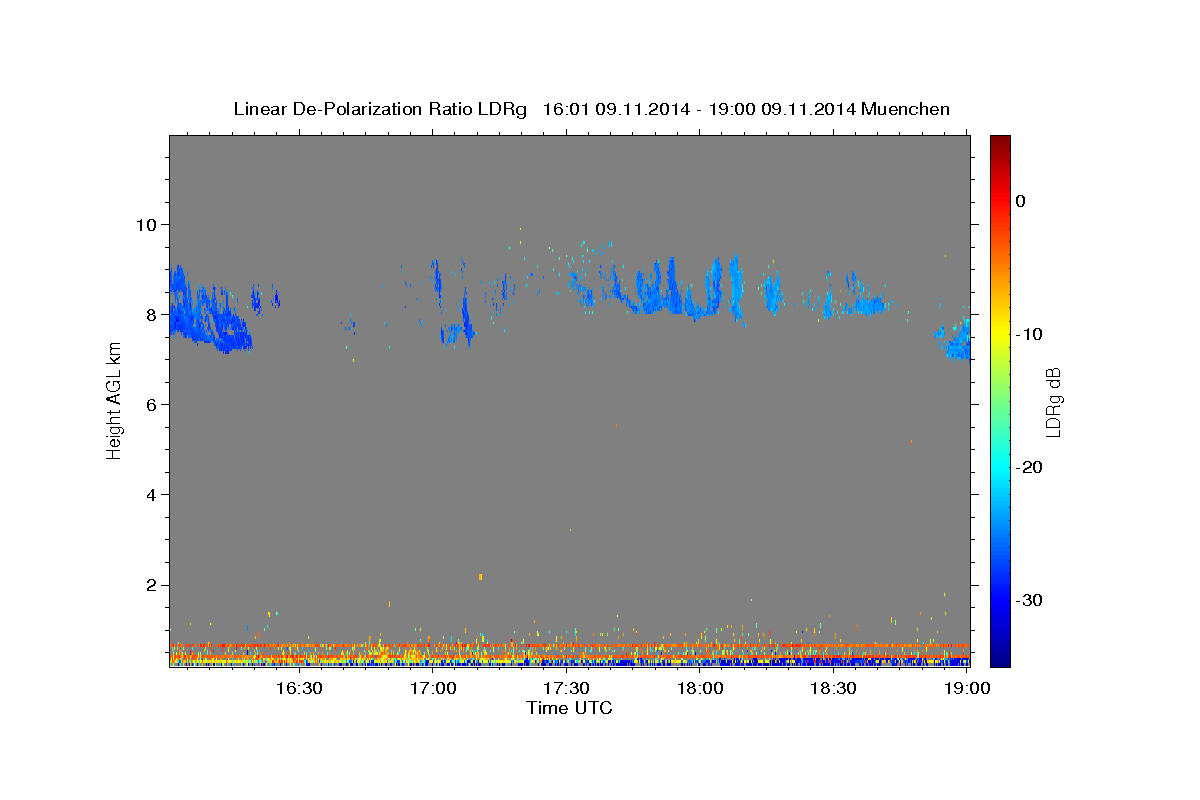This screenshot has height=800, width=1200.
Task: Click the blue cloud echo at 19:00
Action: pos(956,339)
